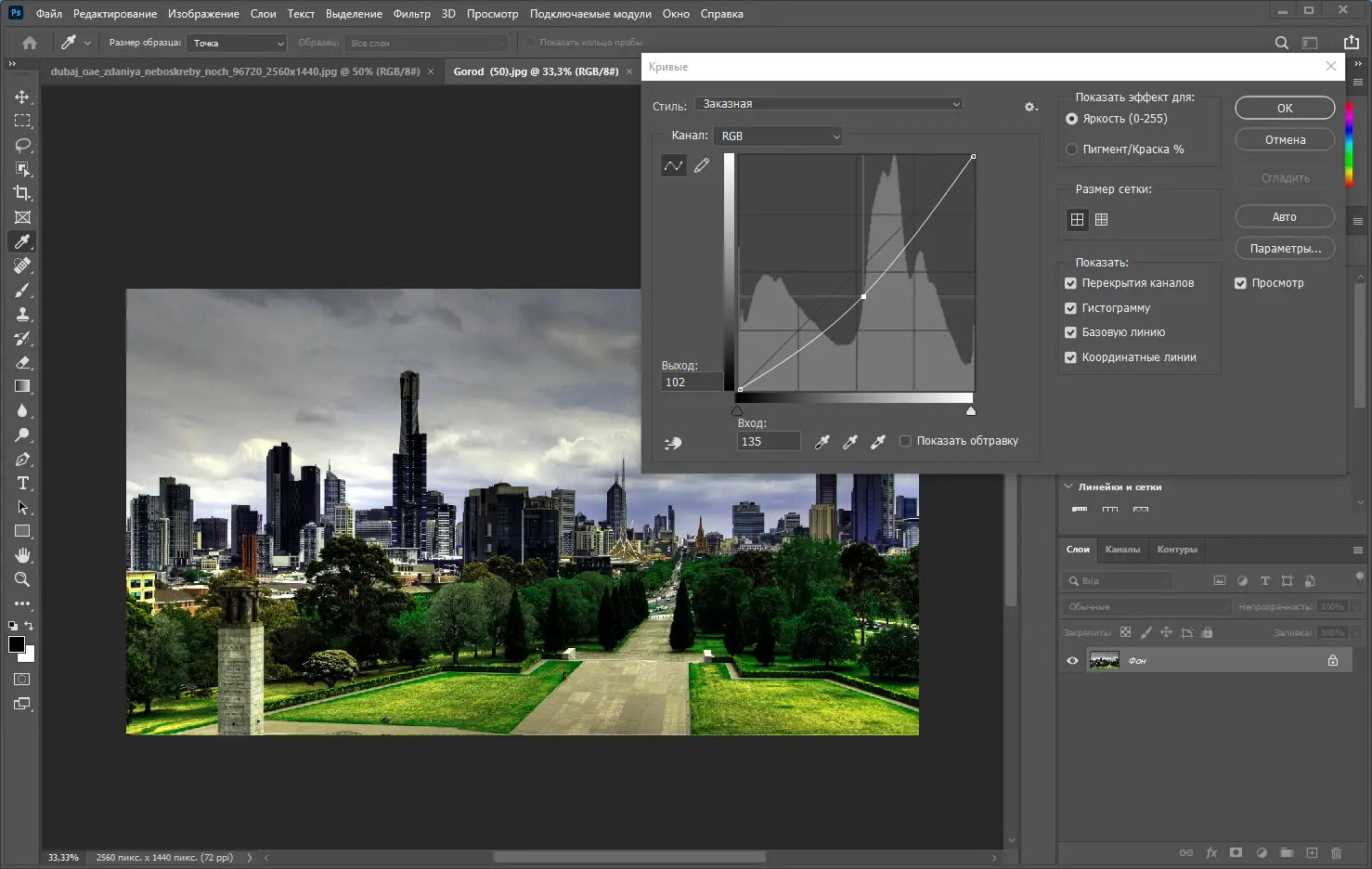This screenshot has width=1372, height=869.
Task: Switch to detailed grid size icon
Action: [x=1101, y=220]
